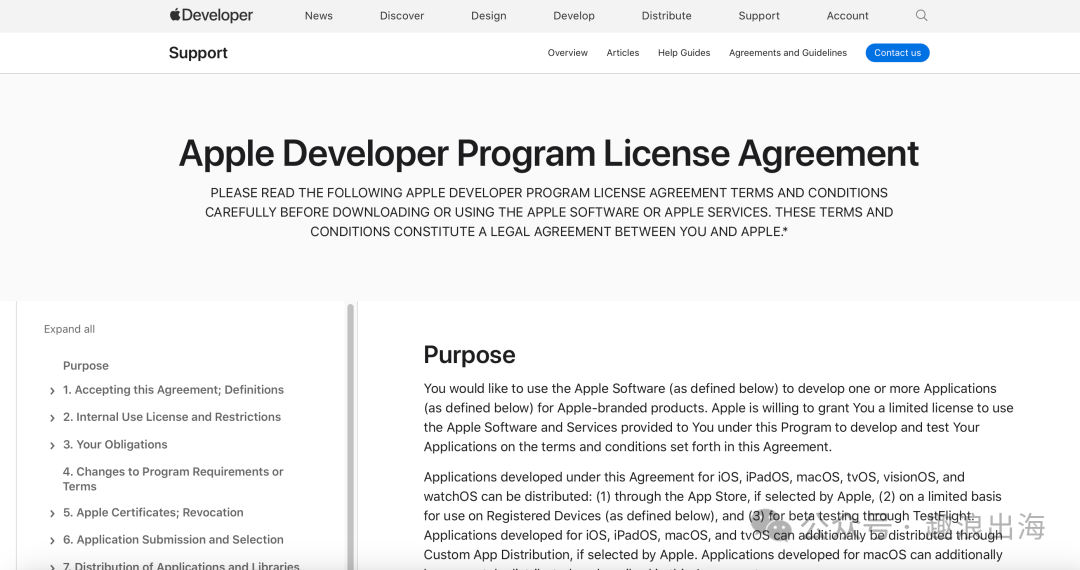This screenshot has height=570, width=1080.
Task: Open the Discover menu item
Action: pos(402,16)
